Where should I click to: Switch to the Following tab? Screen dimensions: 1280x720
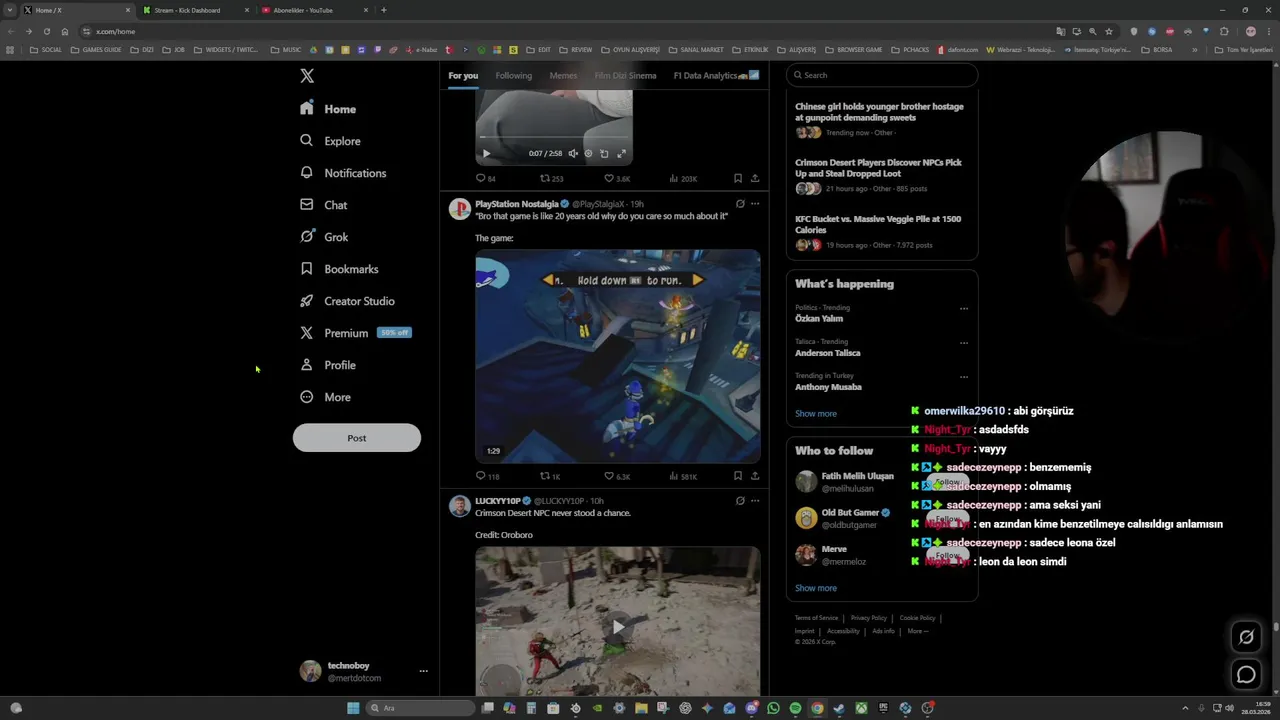(x=514, y=76)
